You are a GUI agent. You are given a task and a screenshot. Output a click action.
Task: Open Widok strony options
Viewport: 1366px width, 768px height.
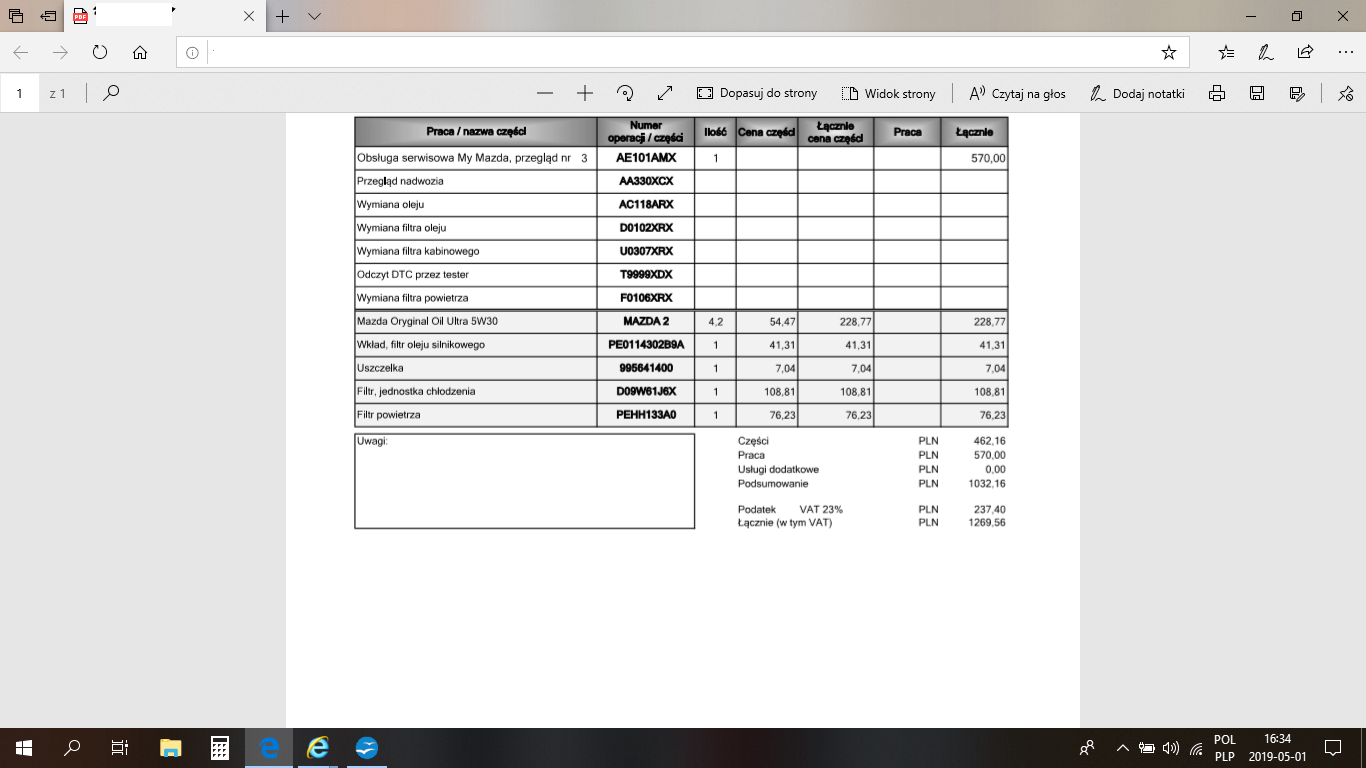[888, 93]
